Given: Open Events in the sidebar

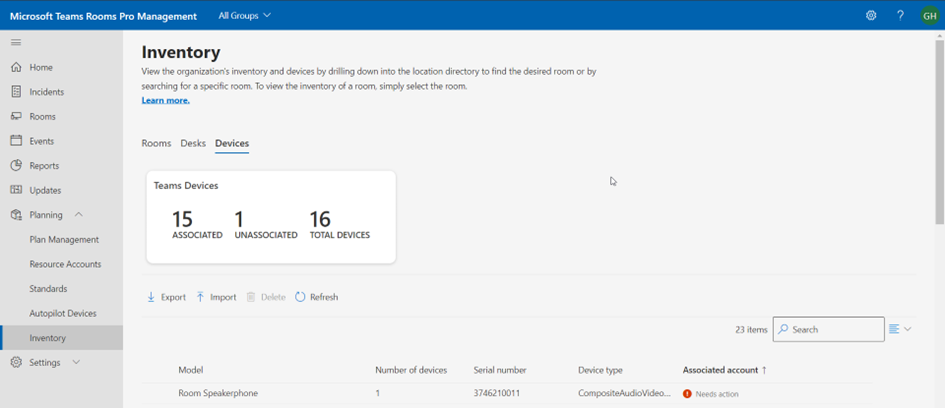Looking at the screenshot, I should (x=42, y=141).
